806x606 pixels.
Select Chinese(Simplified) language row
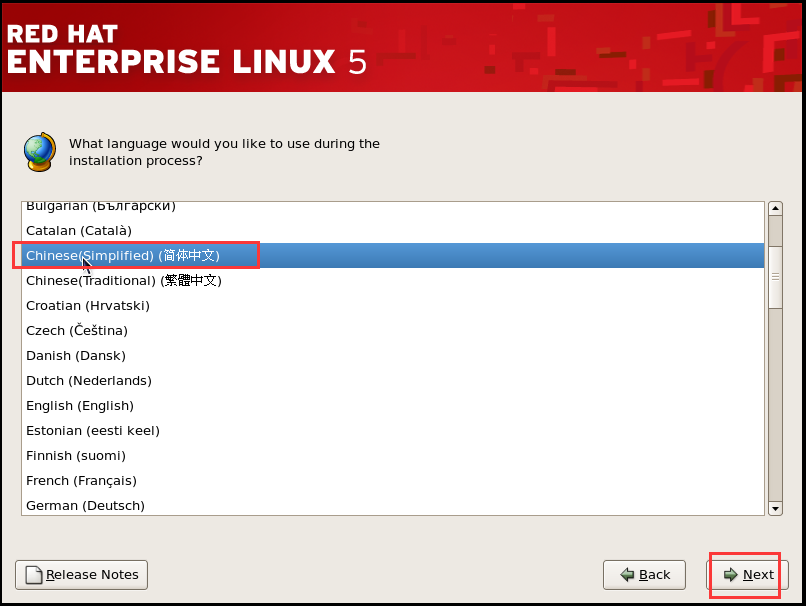pos(393,255)
